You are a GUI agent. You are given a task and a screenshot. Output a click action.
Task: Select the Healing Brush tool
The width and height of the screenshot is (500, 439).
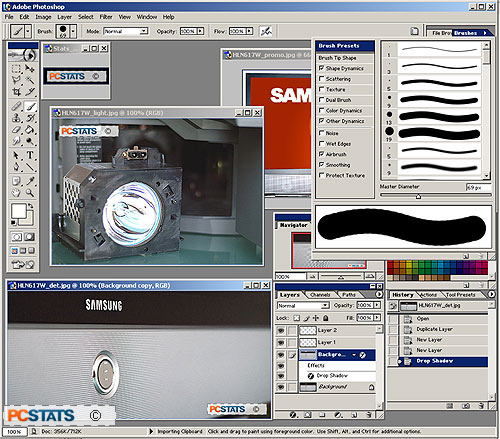[16, 107]
